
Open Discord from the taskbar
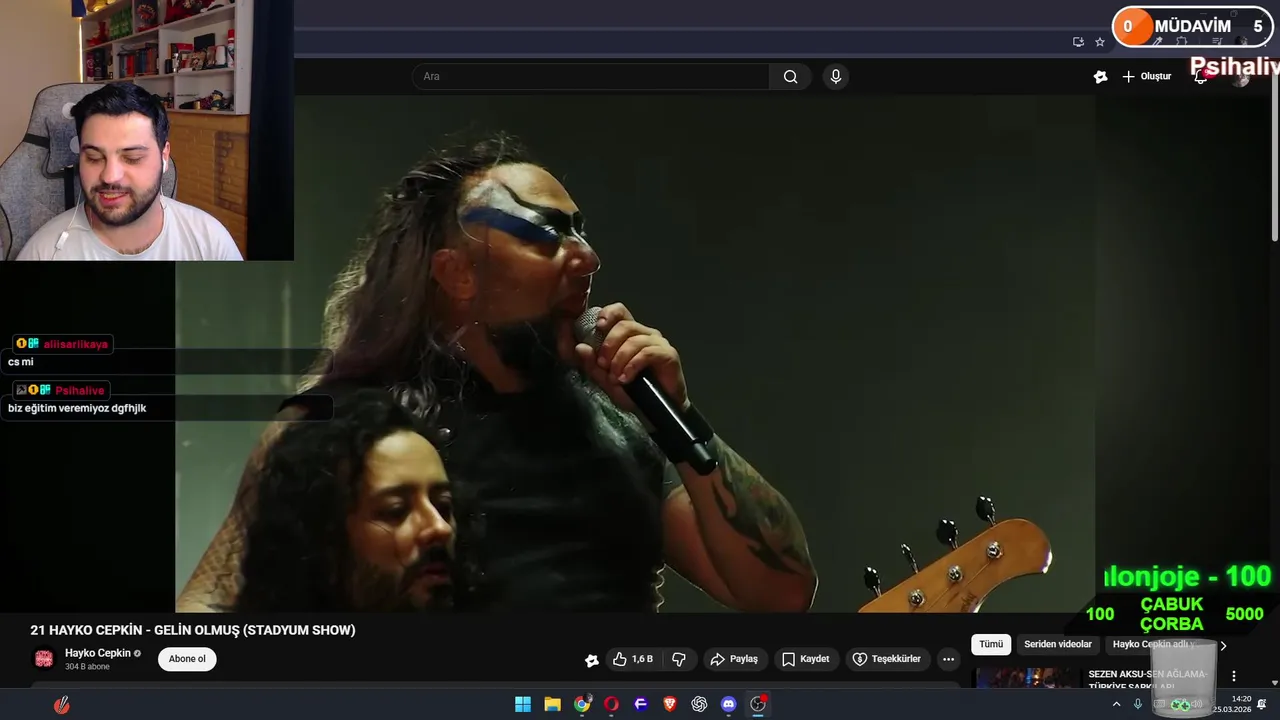click(x=729, y=704)
